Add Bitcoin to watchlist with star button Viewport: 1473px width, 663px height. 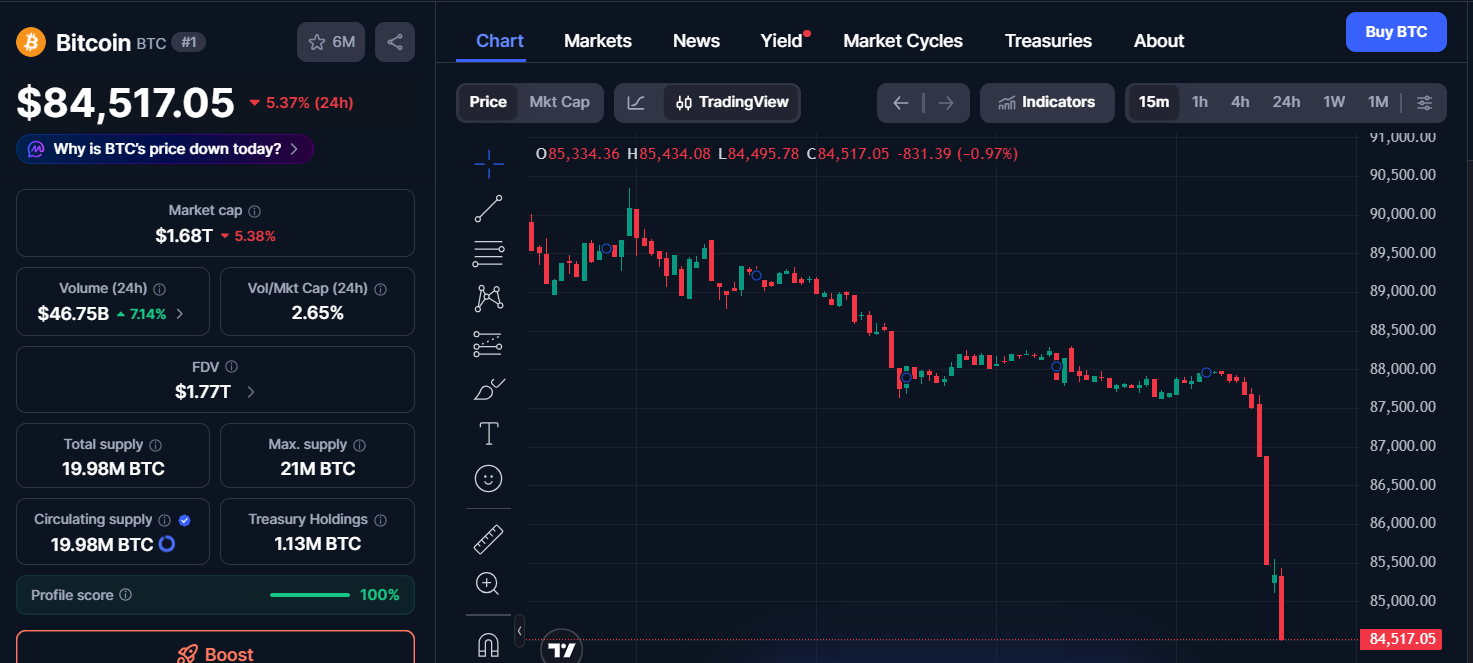coord(331,42)
